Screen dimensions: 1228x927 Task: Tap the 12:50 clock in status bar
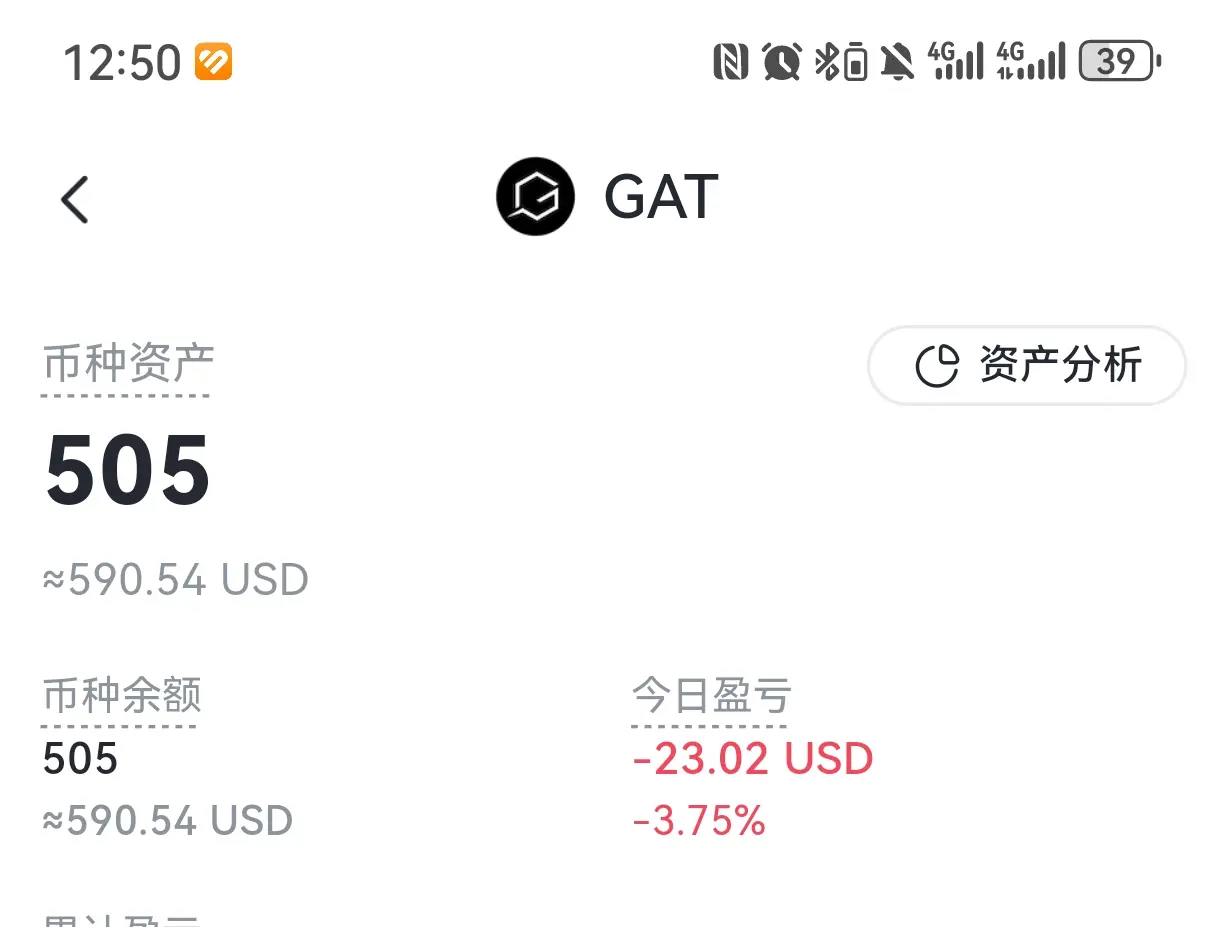pos(122,63)
